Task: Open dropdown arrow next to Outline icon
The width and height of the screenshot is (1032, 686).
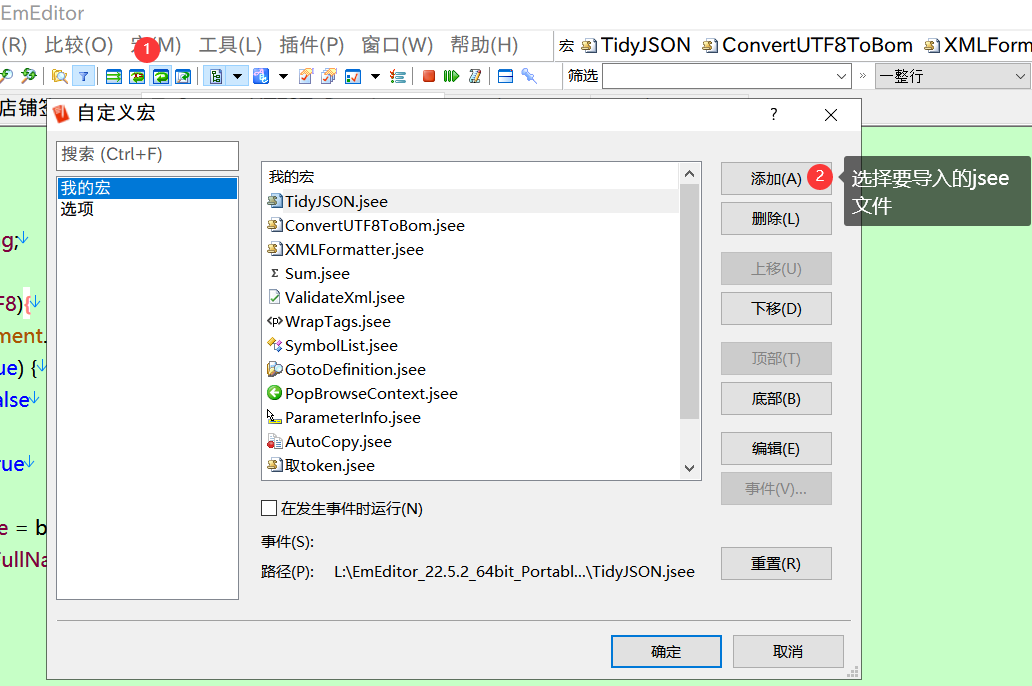Action: tap(237, 76)
